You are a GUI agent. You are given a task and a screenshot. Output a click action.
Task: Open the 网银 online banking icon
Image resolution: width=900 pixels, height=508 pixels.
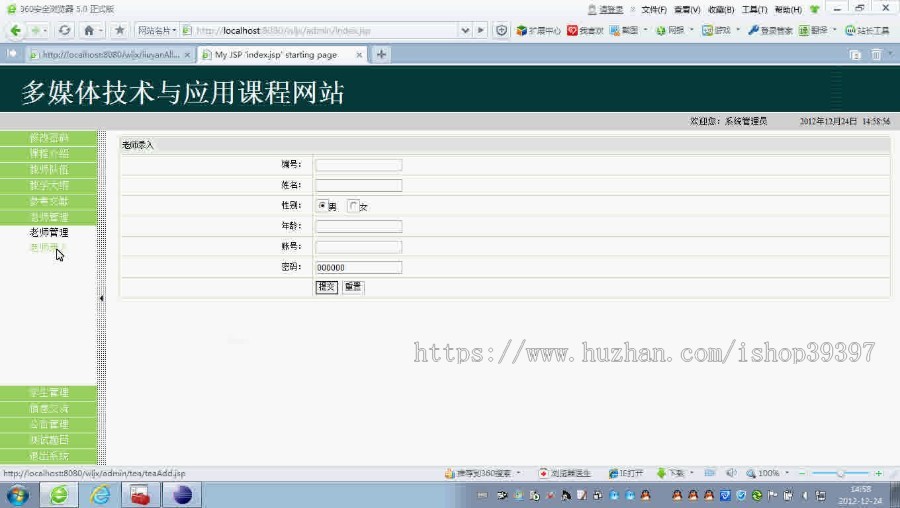(661, 30)
